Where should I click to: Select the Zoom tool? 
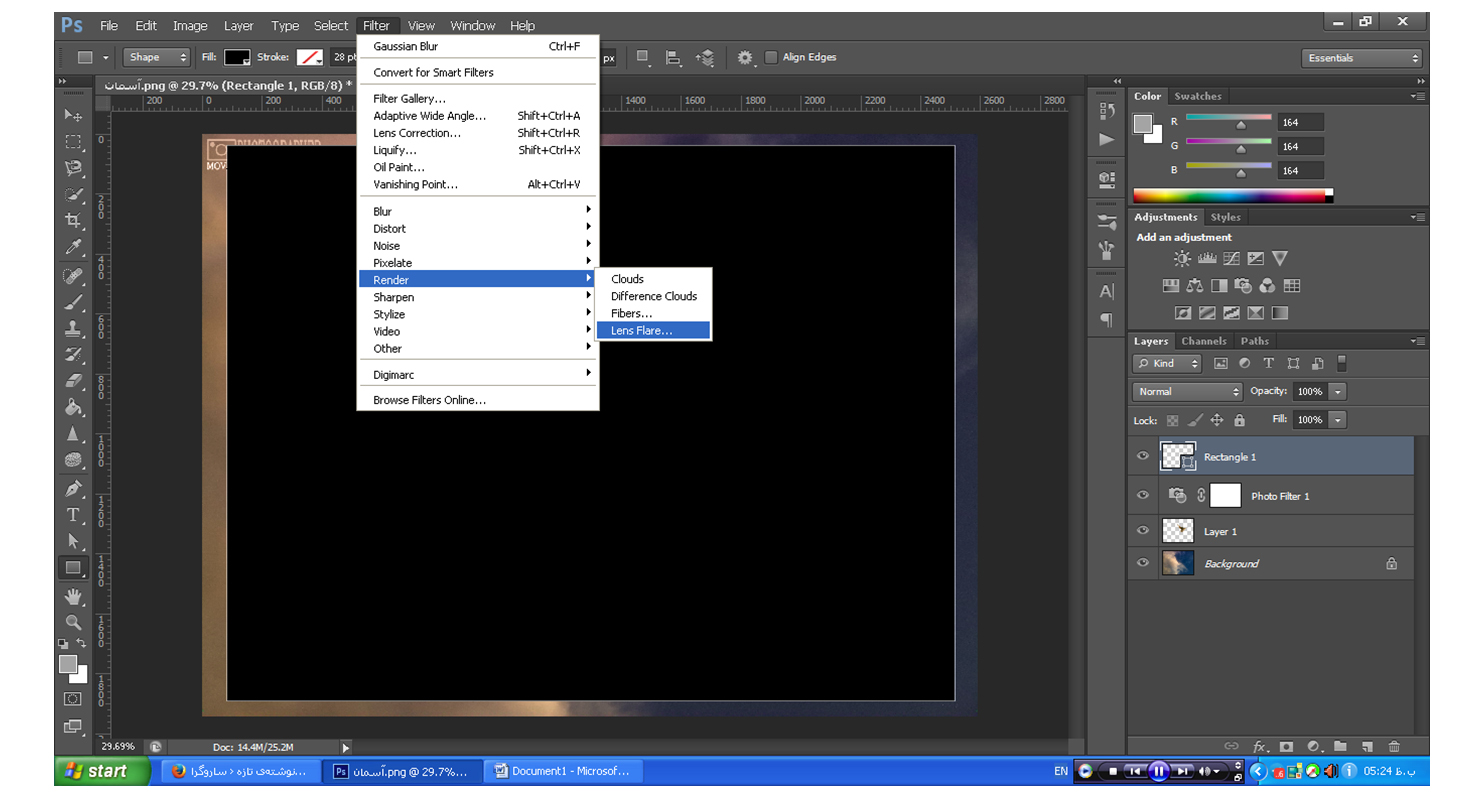point(73,622)
